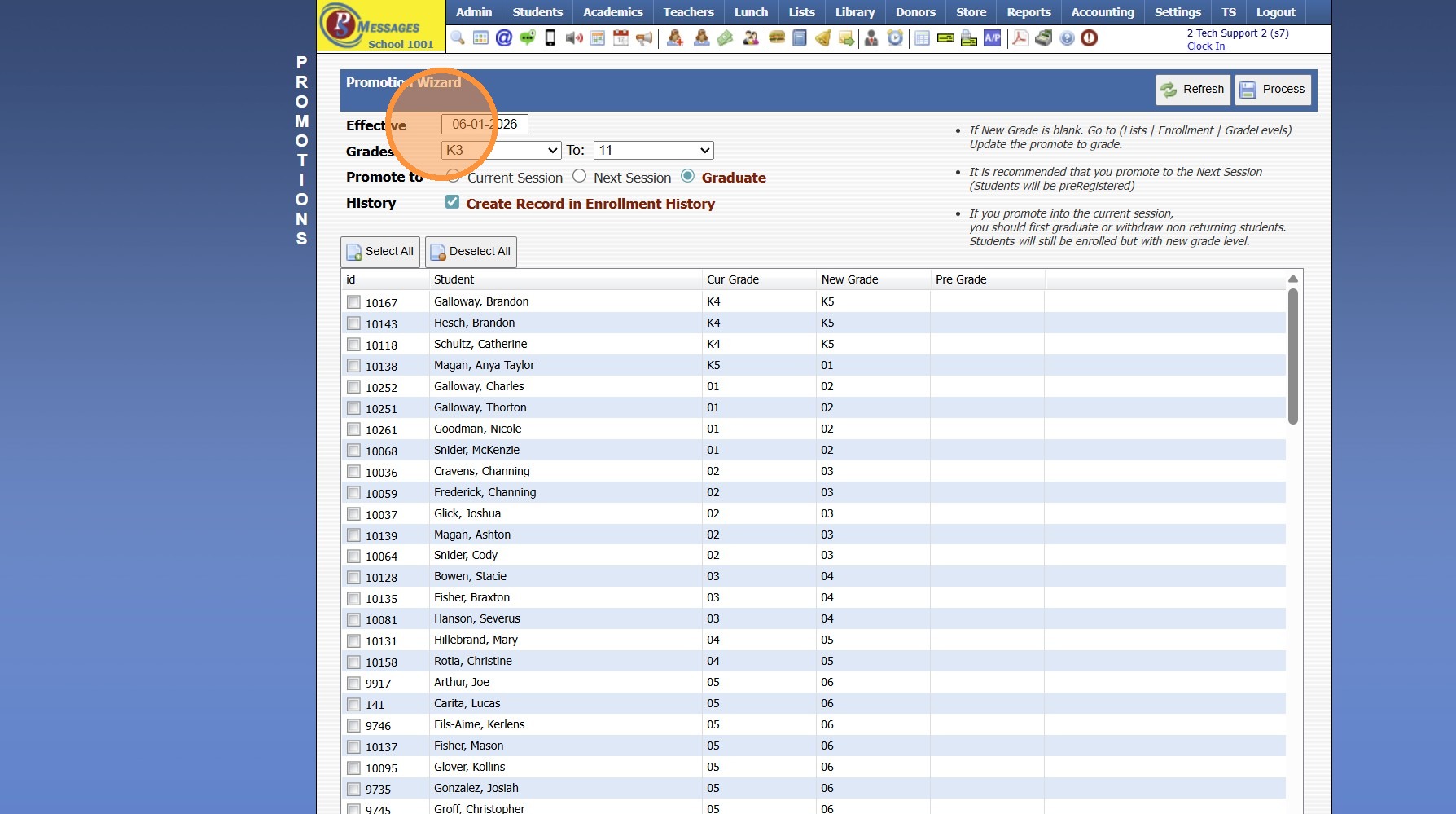Click the mobile phone toolbar icon

point(550,37)
